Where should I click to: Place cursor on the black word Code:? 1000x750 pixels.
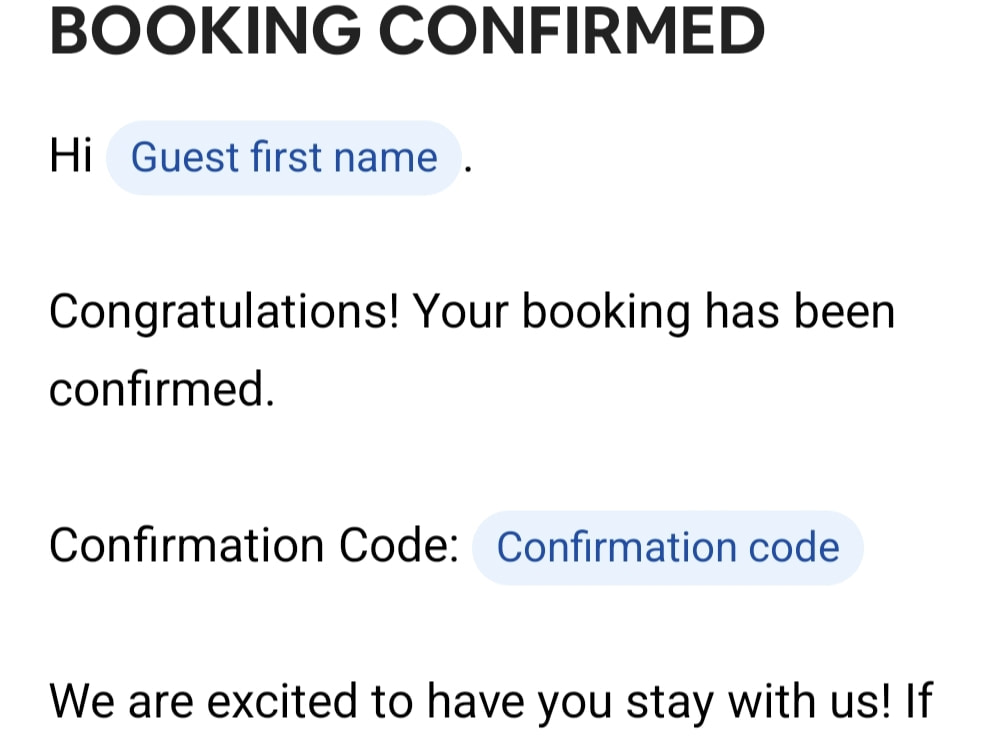point(399,545)
